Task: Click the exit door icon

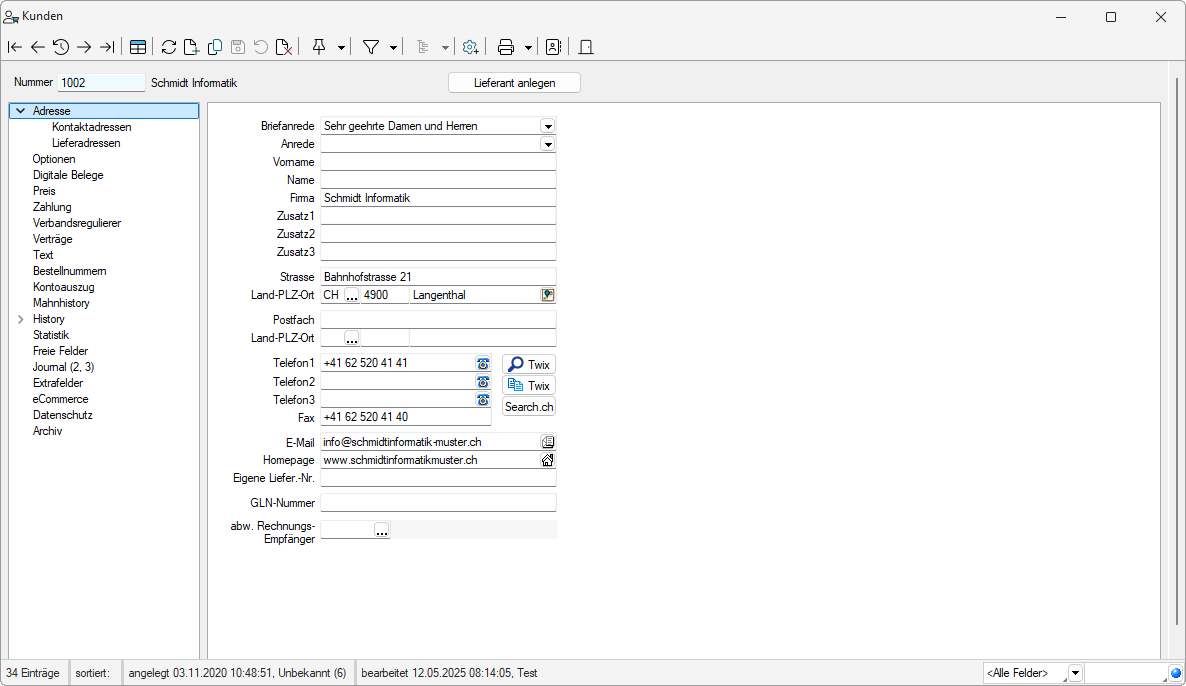Action: (x=585, y=47)
